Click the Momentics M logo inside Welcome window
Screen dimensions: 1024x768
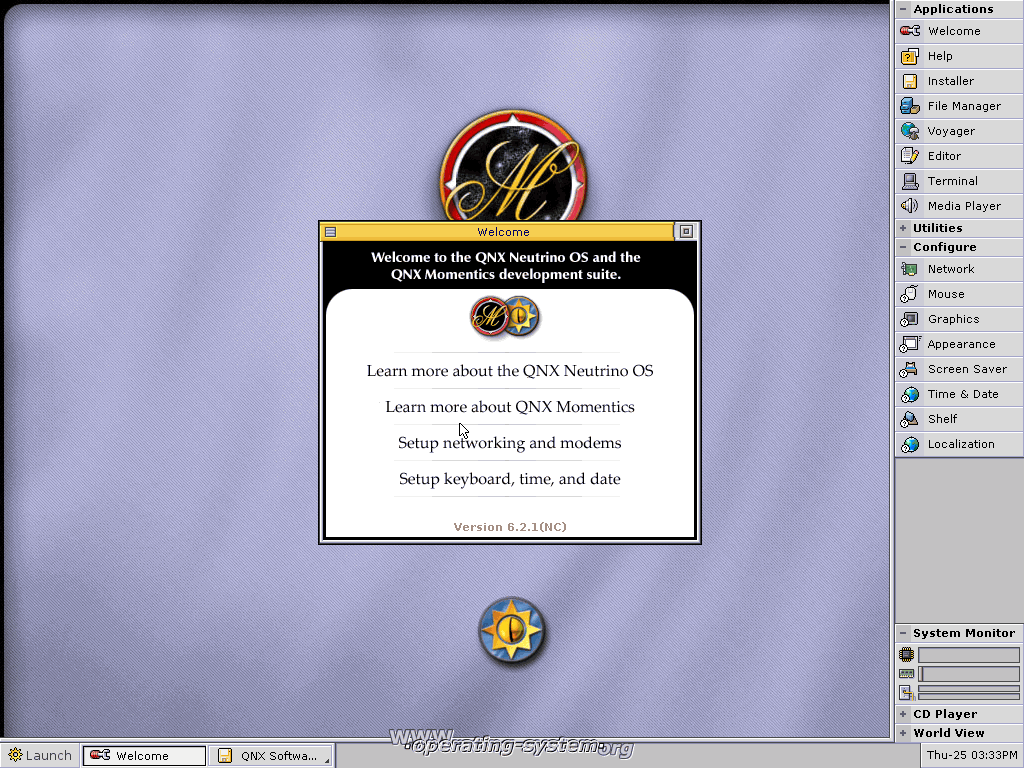[489, 317]
